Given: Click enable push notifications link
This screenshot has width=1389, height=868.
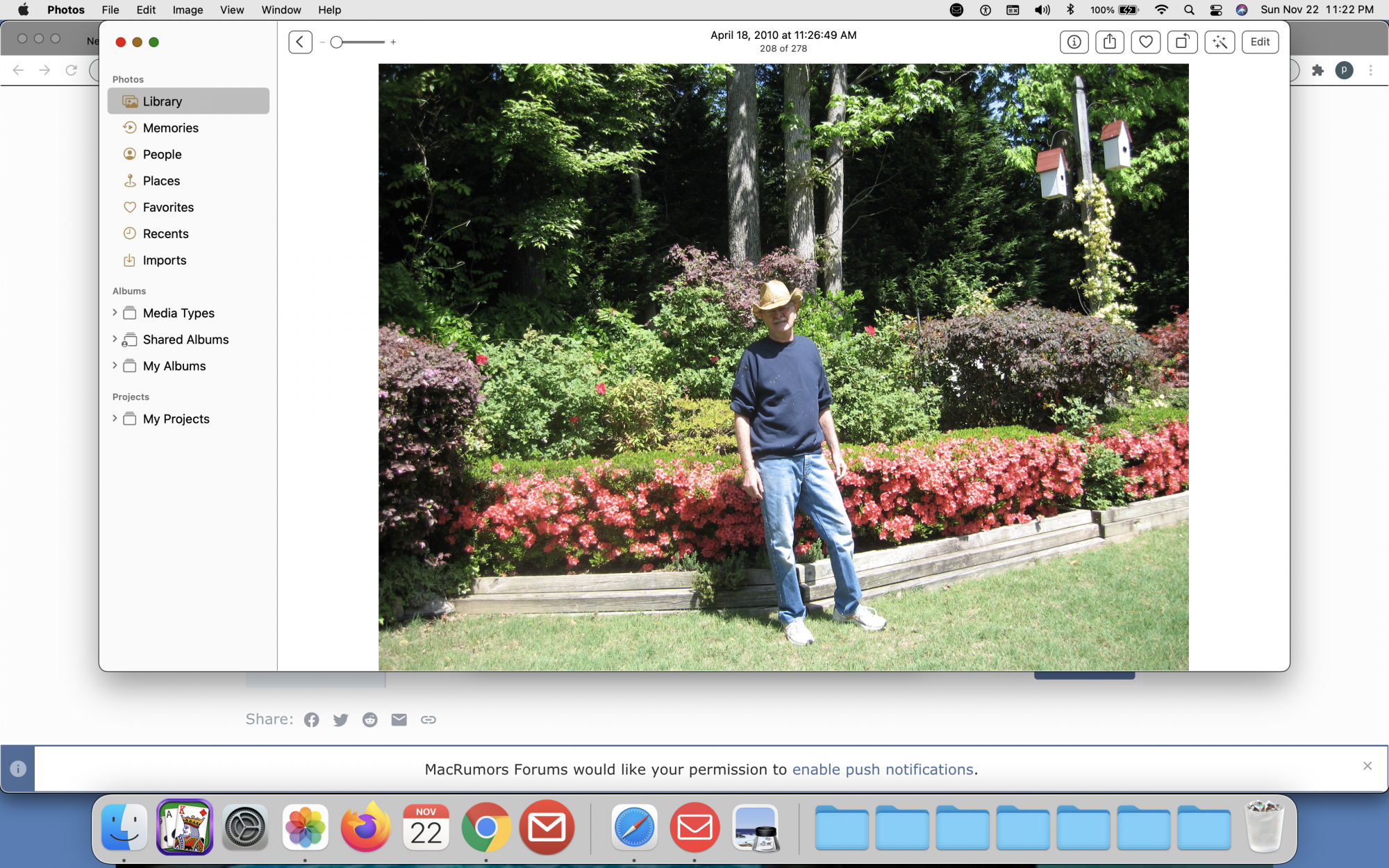Looking at the screenshot, I should [x=883, y=769].
